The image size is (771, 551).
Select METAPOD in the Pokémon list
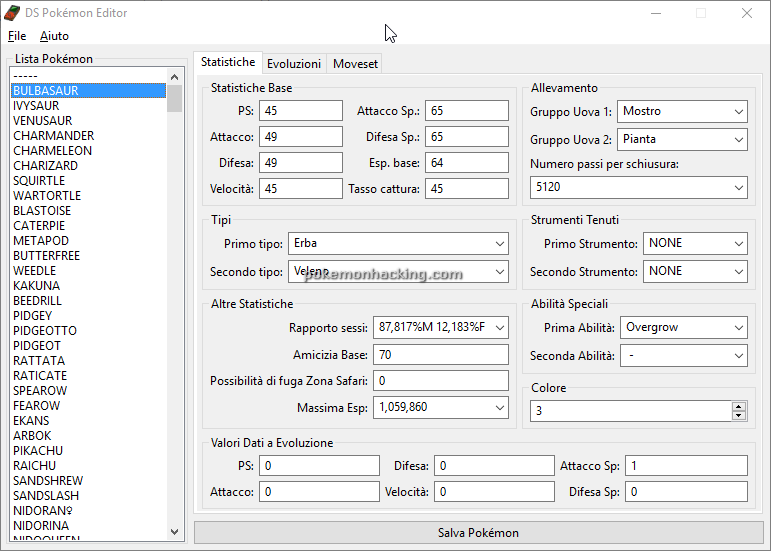(x=89, y=241)
